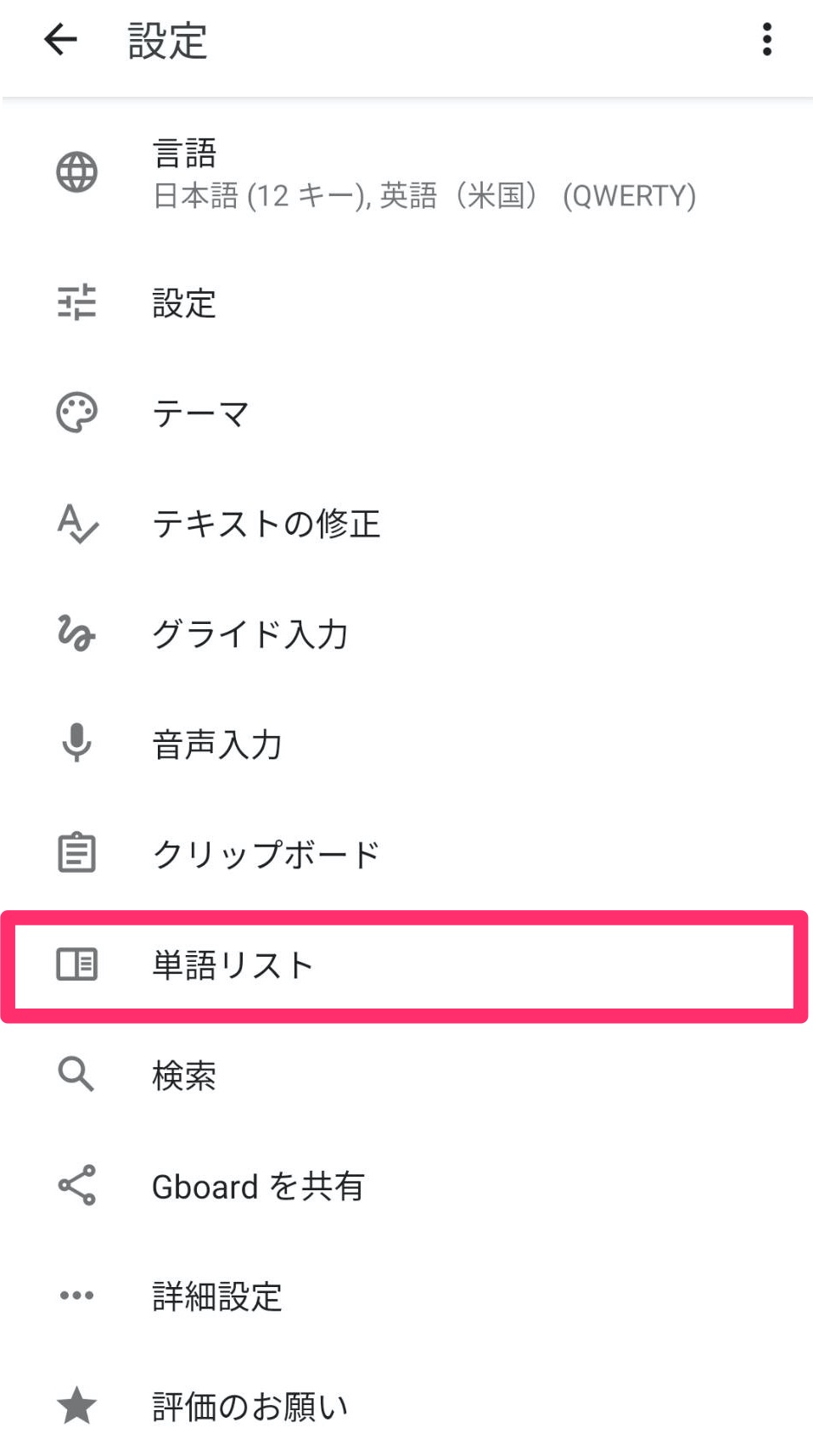This screenshot has width=813, height=1456.
Task: Tap the spell-check icon for テキストの修正
Action: tap(77, 523)
